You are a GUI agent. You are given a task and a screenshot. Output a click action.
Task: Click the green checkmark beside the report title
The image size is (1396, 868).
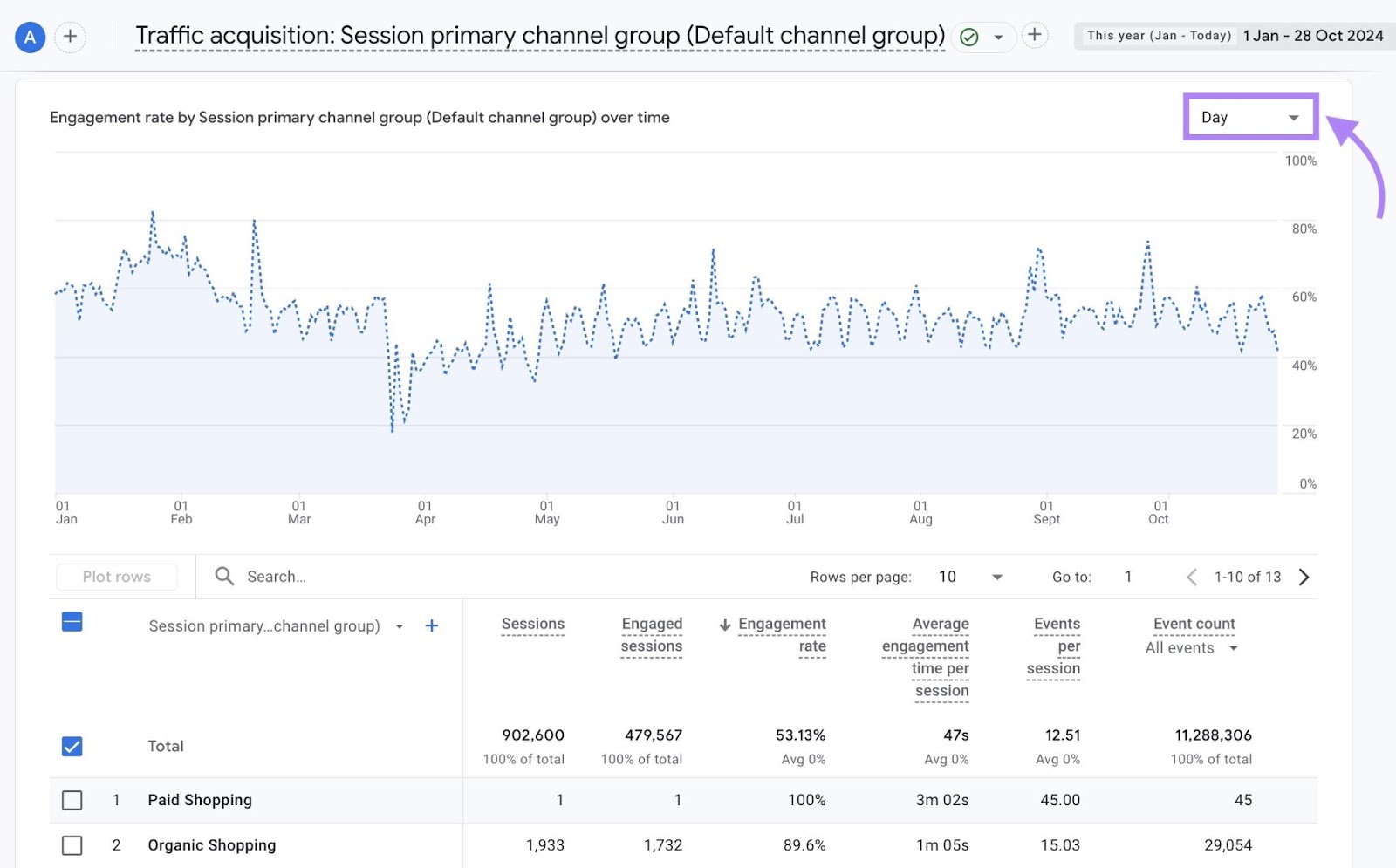pyautogui.click(x=968, y=37)
